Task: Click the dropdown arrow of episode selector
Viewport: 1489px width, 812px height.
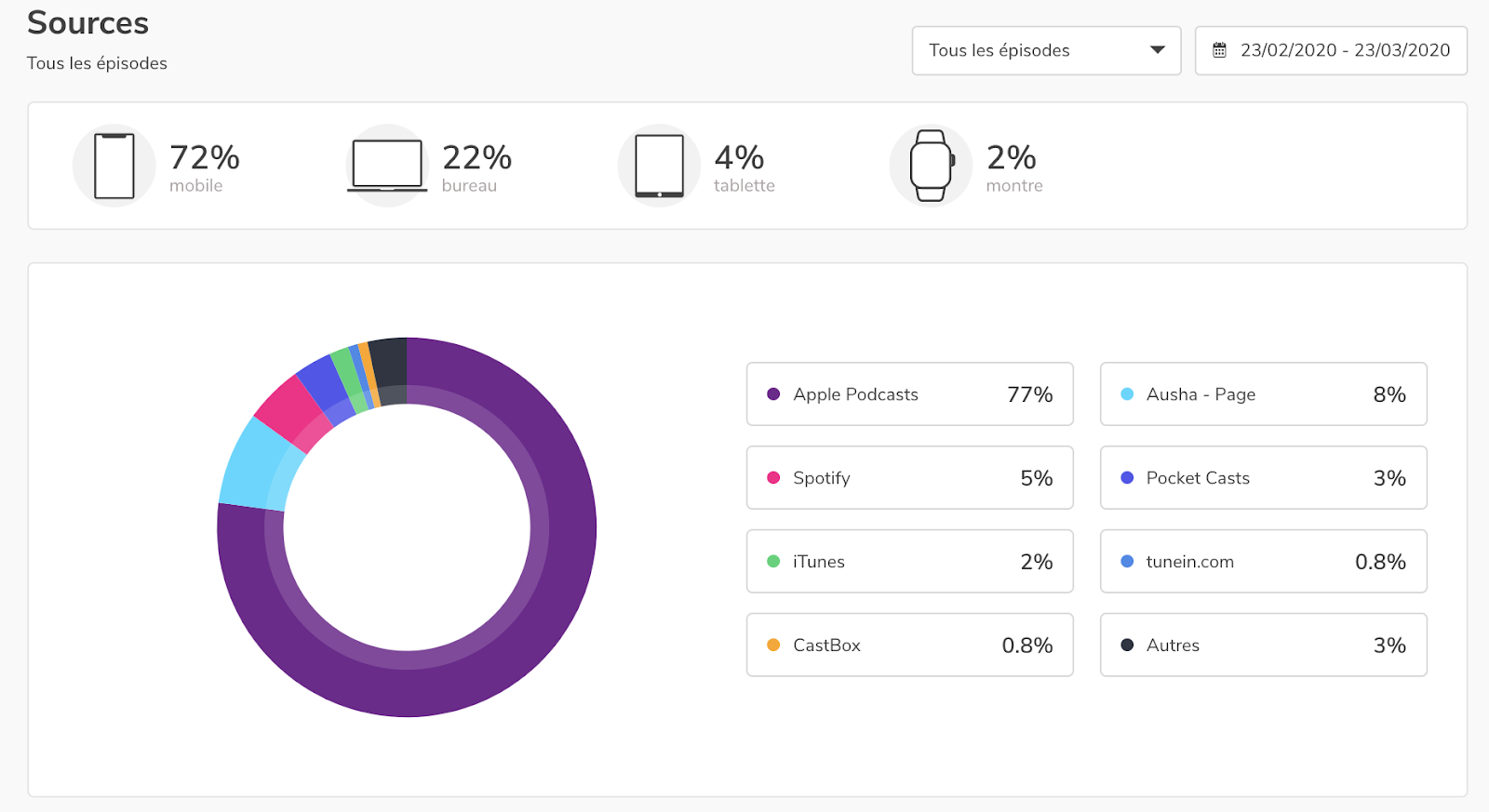Action: click(x=1157, y=50)
